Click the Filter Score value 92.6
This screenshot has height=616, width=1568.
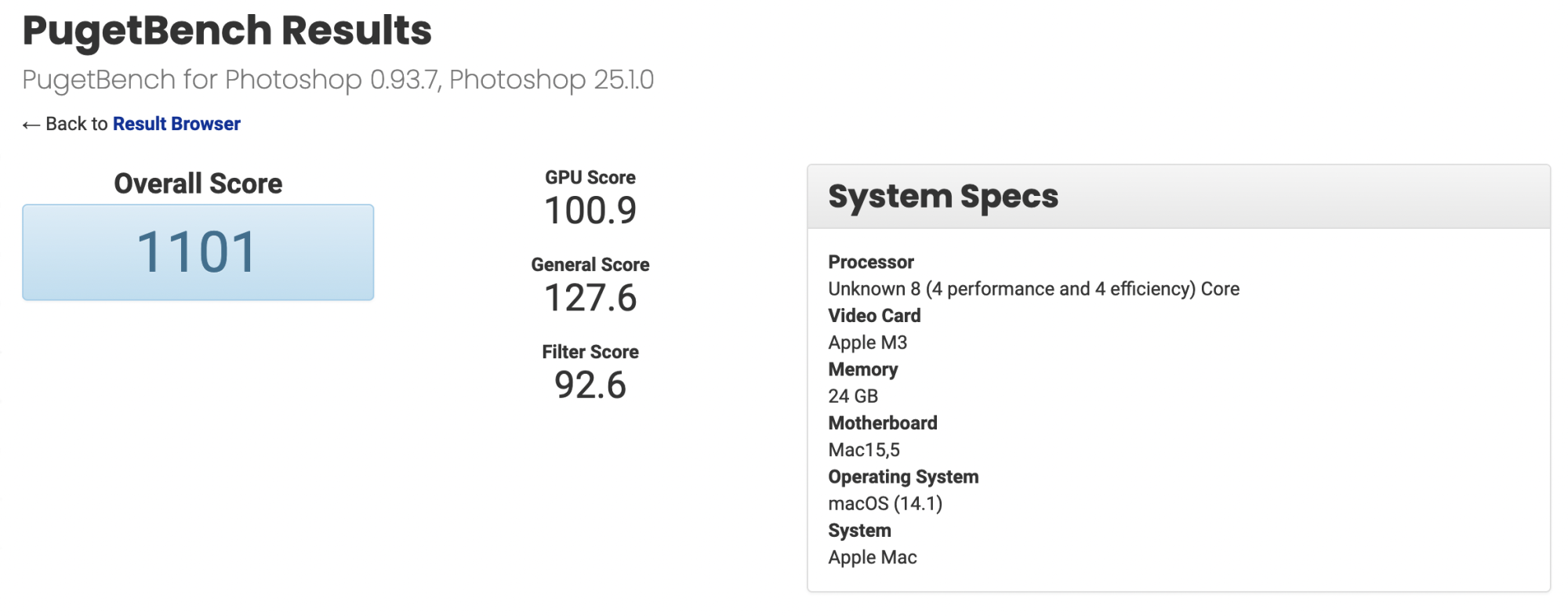(590, 385)
